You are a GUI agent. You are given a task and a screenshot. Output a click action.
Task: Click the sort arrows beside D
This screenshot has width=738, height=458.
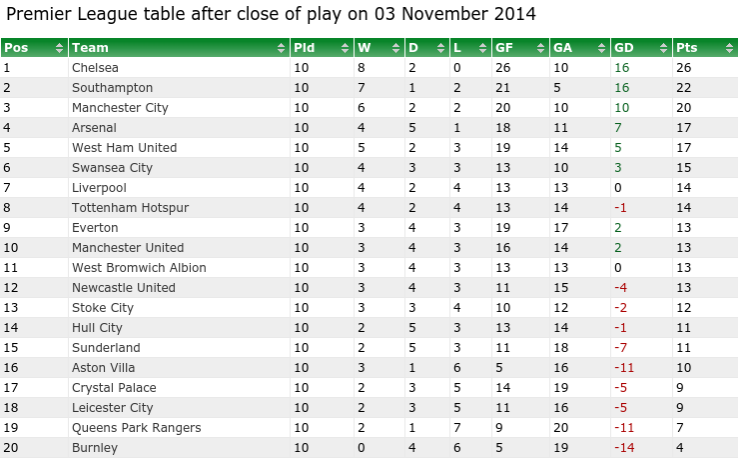click(441, 48)
